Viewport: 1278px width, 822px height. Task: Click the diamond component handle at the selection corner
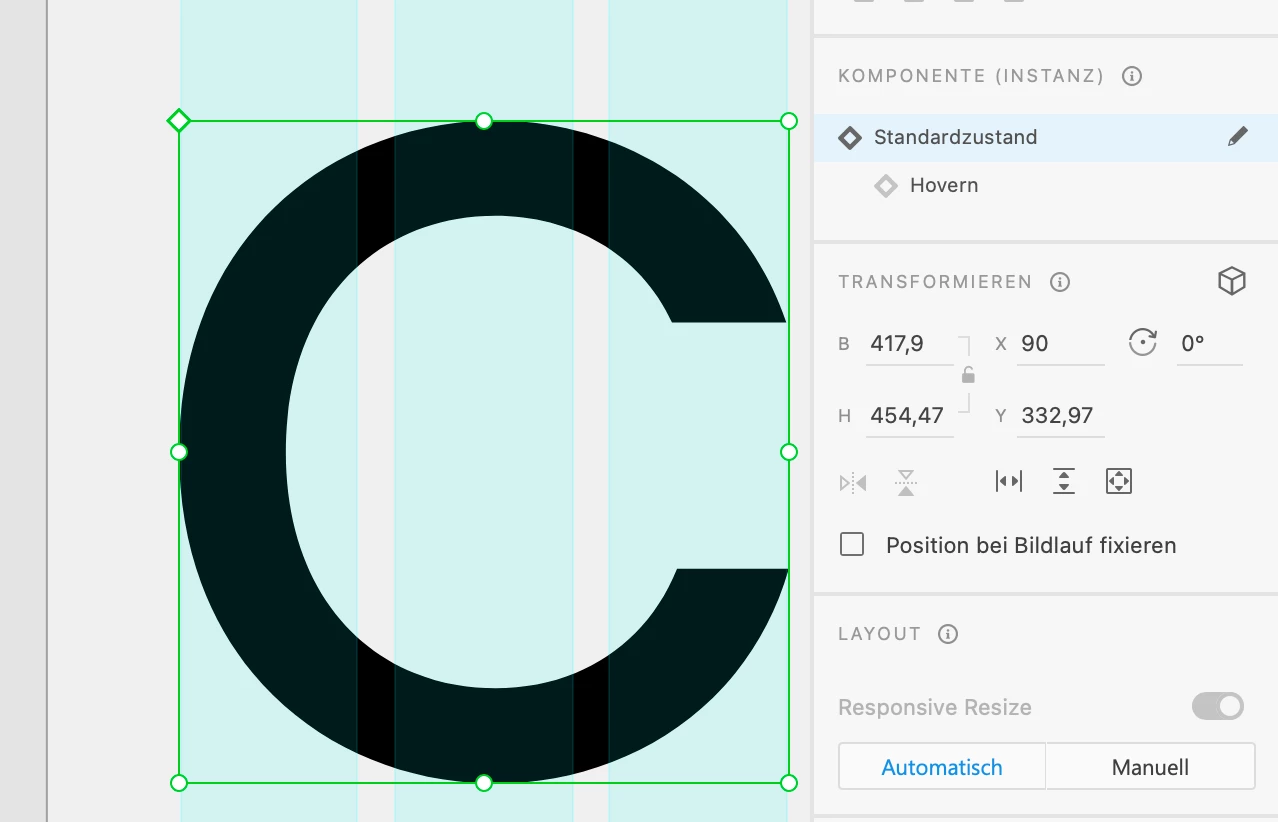tap(178, 121)
